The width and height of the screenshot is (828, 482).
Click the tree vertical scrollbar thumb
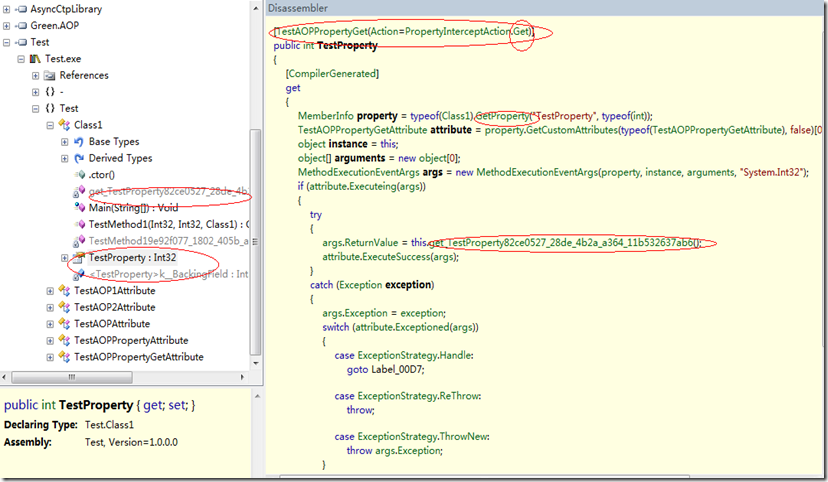256,242
